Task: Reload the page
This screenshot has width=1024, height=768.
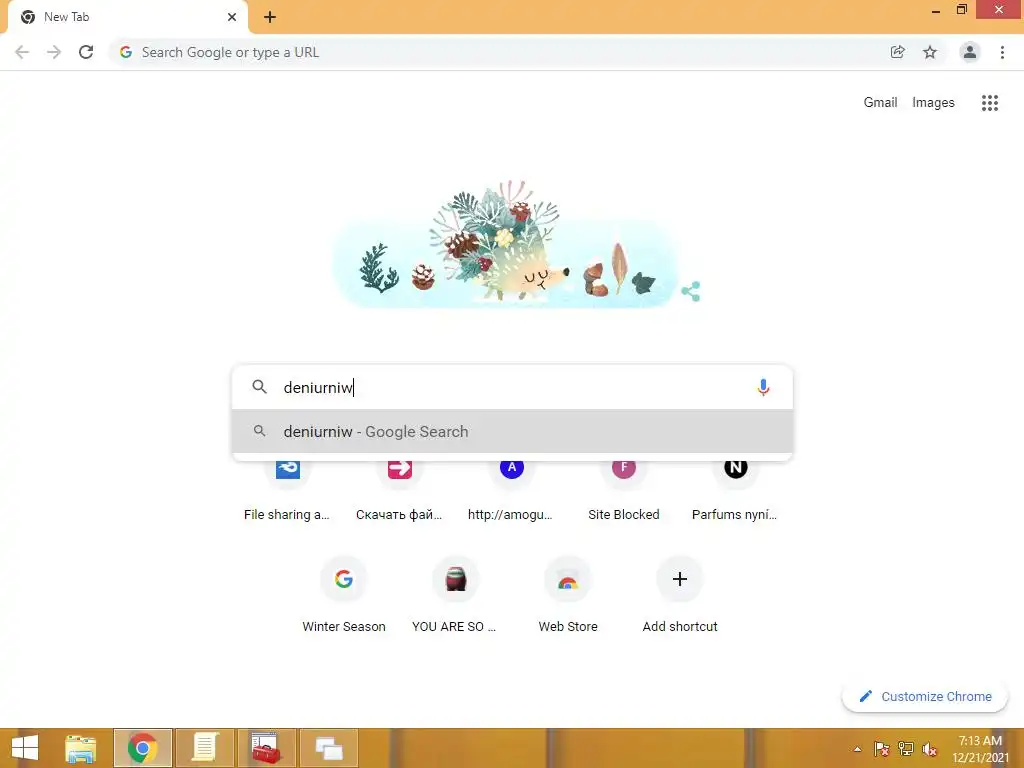Action: (x=86, y=52)
